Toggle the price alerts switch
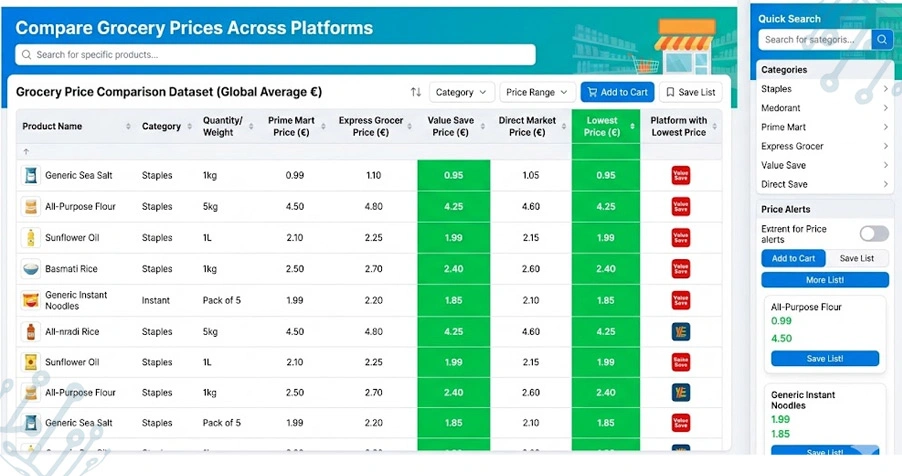This screenshot has width=902, height=476. 874,233
